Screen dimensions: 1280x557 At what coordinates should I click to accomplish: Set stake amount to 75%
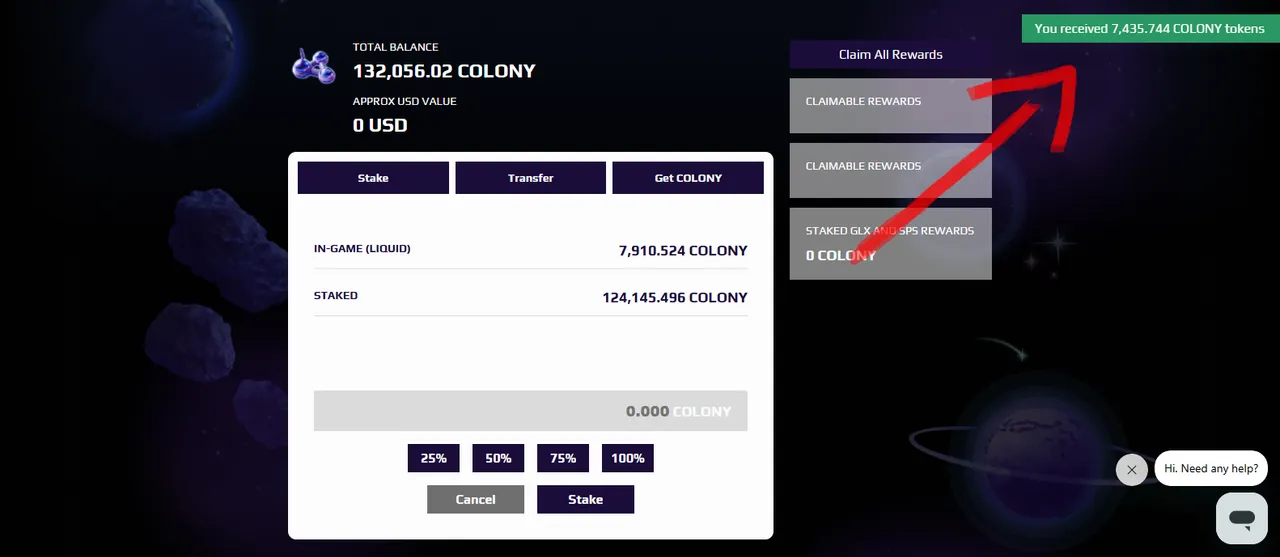[x=563, y=458]
